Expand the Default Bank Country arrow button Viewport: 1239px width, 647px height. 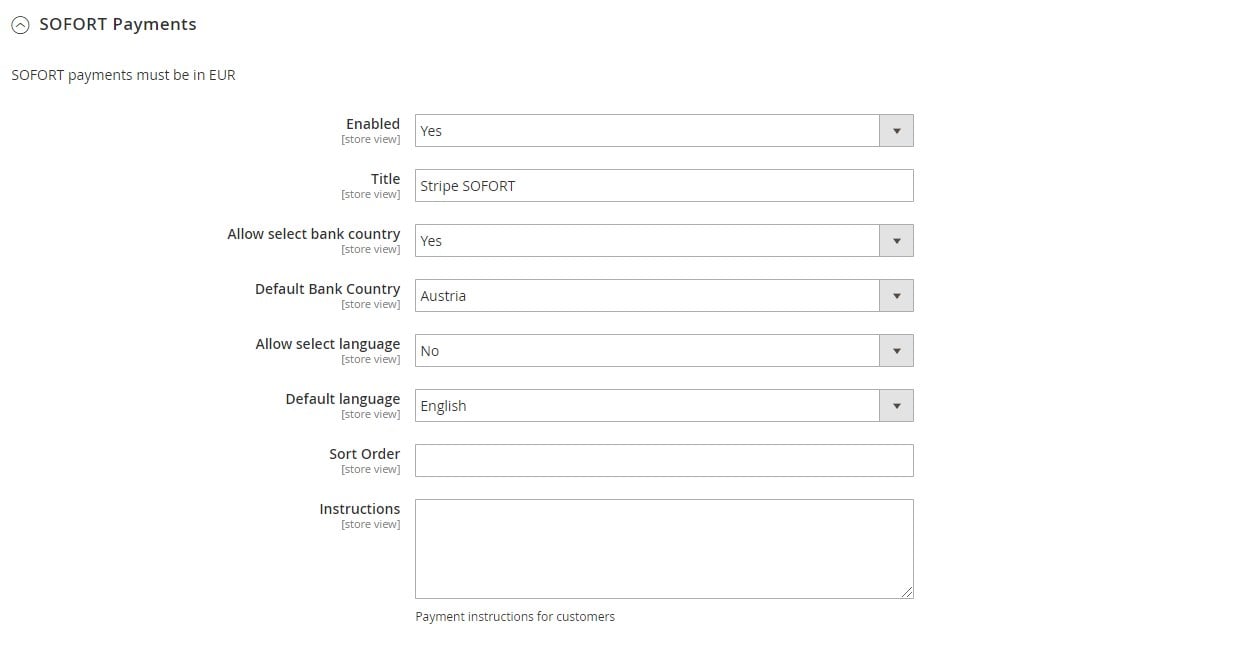point(896,296)
